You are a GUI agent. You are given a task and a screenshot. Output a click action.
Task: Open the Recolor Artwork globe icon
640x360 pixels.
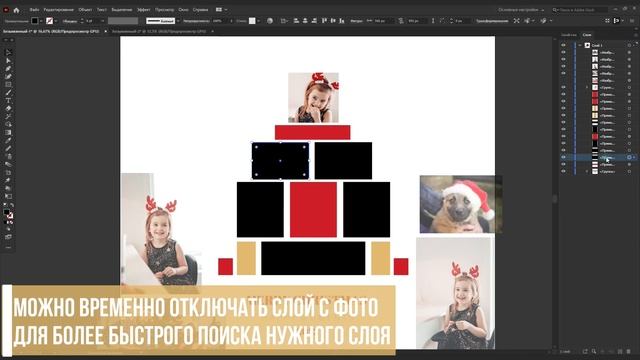[270, 21]
